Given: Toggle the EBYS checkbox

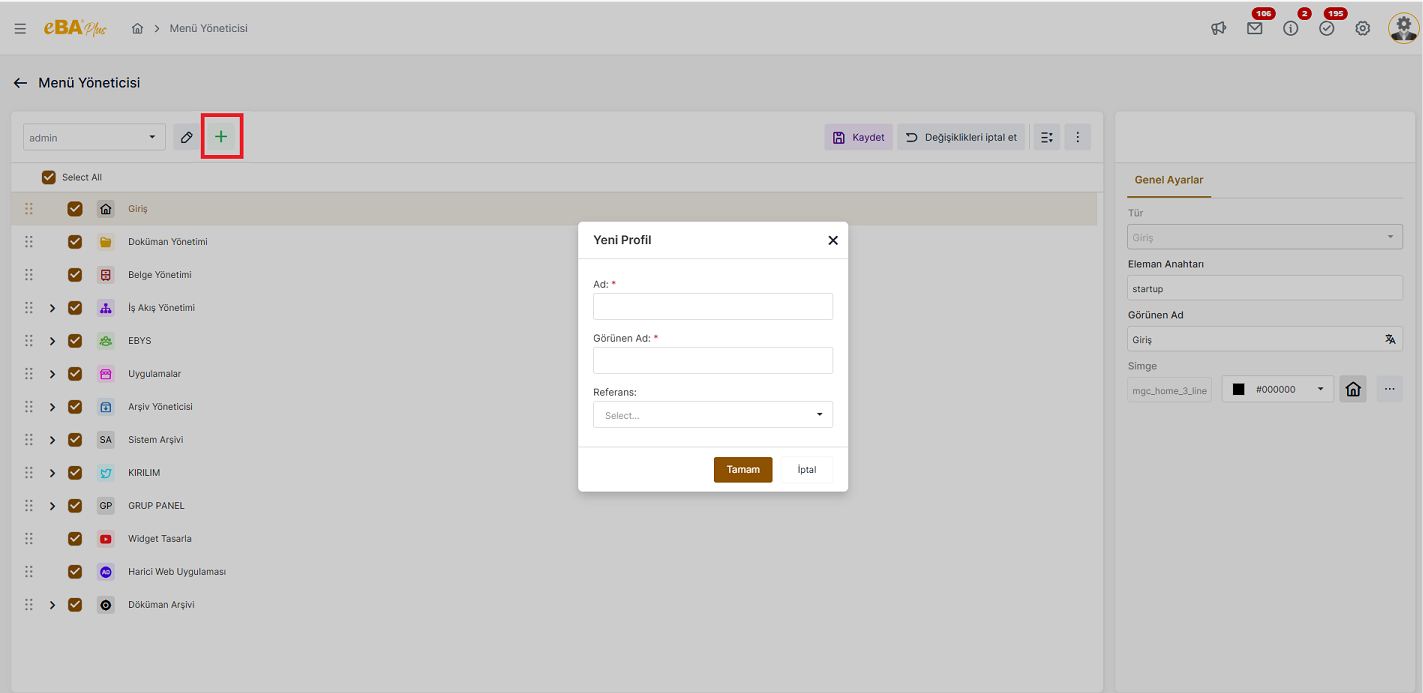Looking at the screenshot, I should point(75,341).
